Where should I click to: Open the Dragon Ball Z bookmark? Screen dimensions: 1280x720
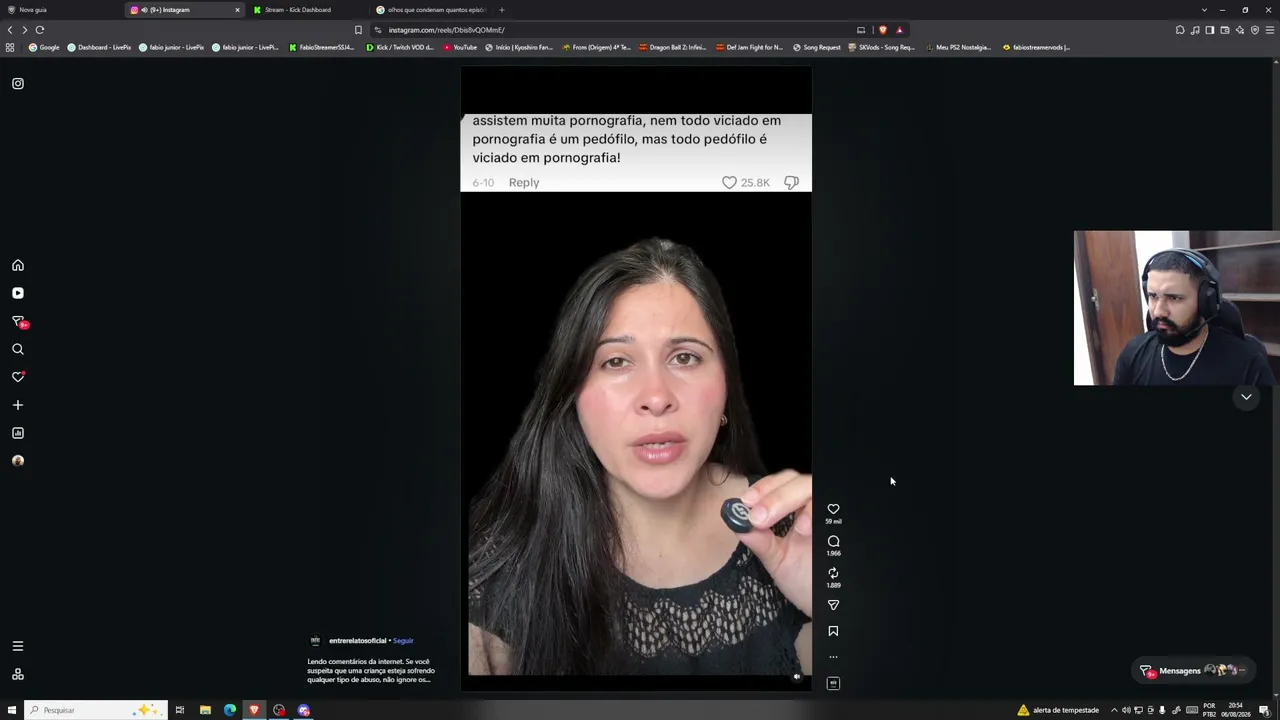[672, 47]
